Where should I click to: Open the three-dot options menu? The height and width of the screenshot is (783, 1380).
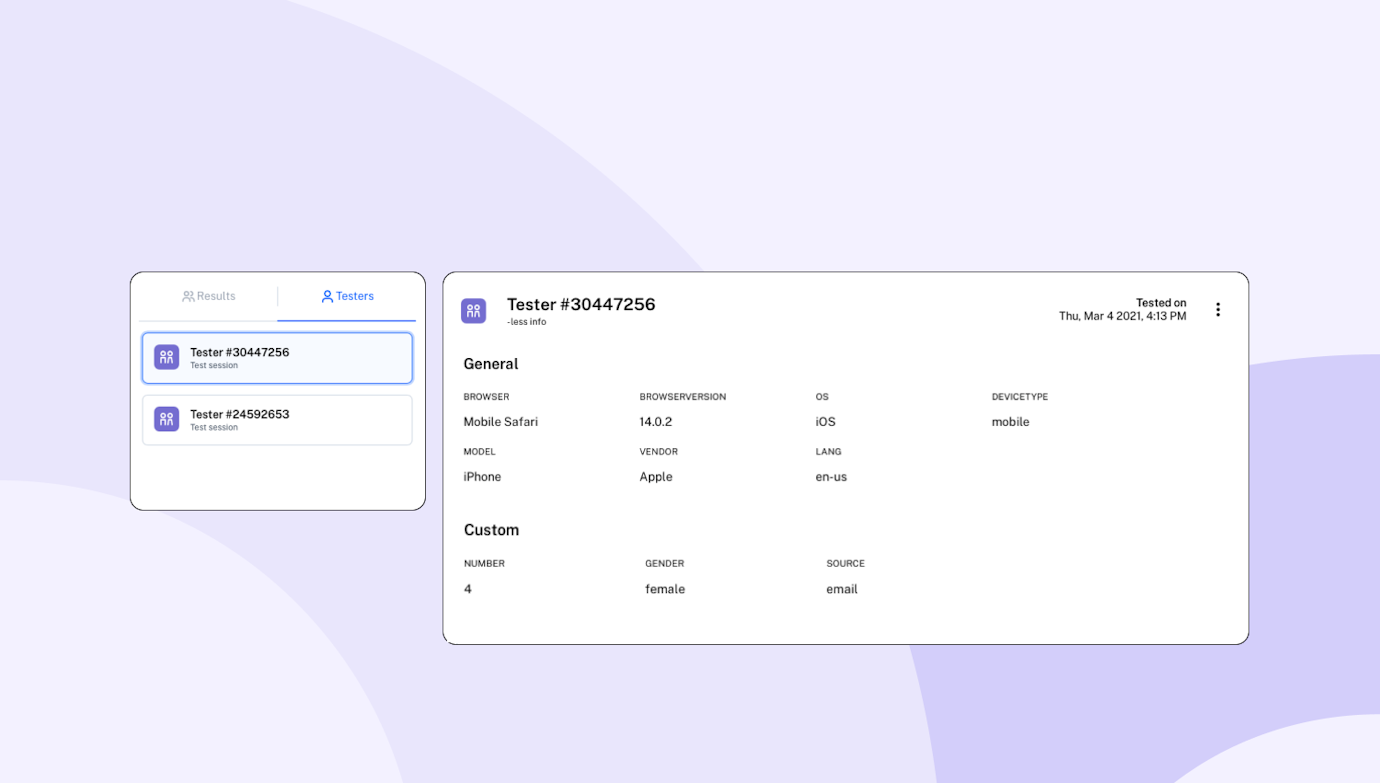pyautogui.click(x=1217, y=310)
